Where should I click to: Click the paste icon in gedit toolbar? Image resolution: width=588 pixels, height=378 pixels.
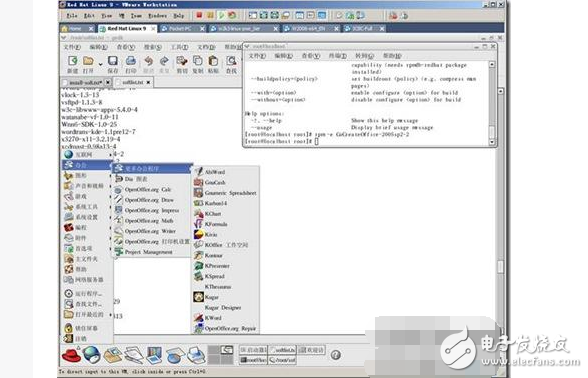(213, 61)
